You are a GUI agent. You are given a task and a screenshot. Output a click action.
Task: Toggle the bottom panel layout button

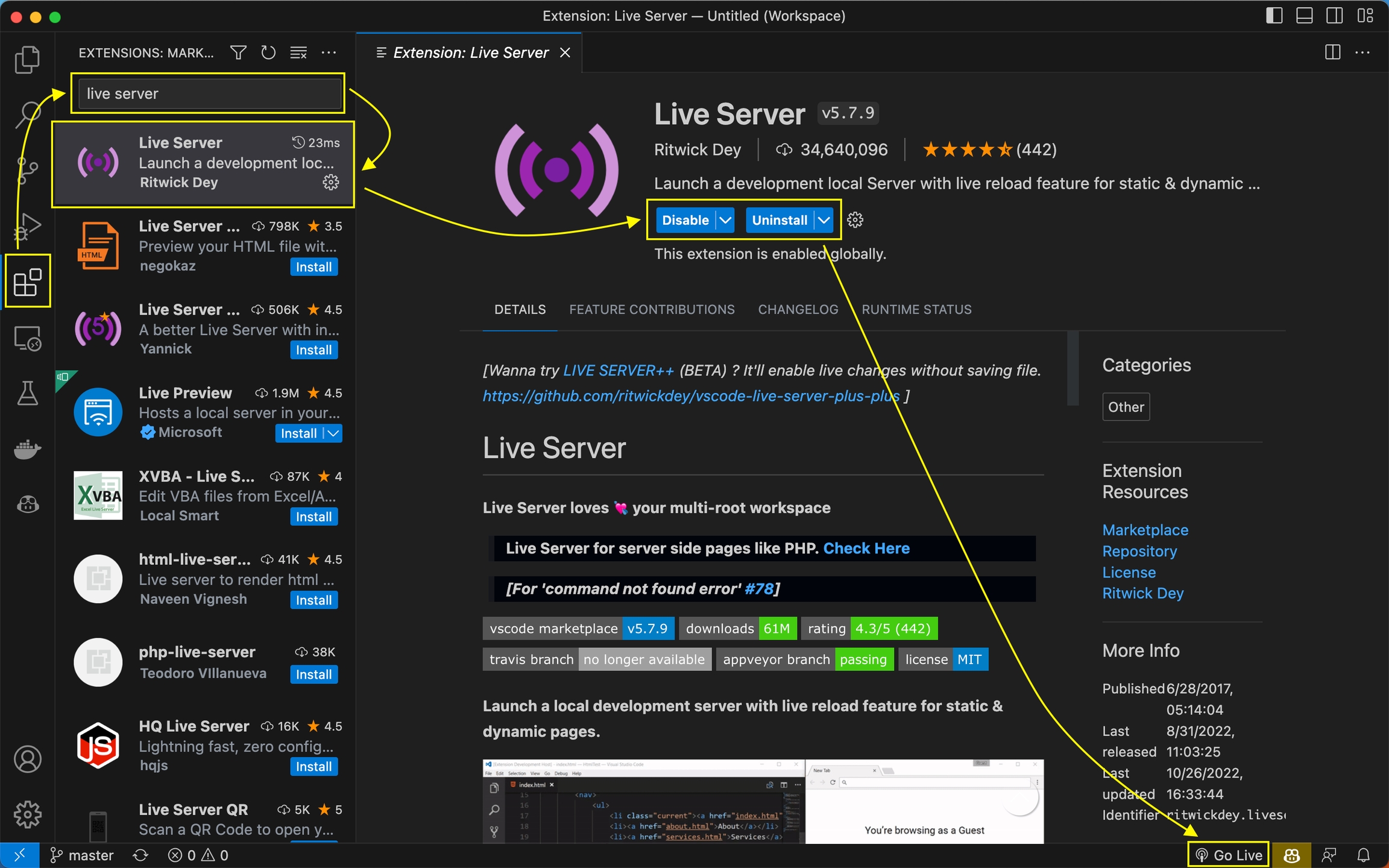1304,16
